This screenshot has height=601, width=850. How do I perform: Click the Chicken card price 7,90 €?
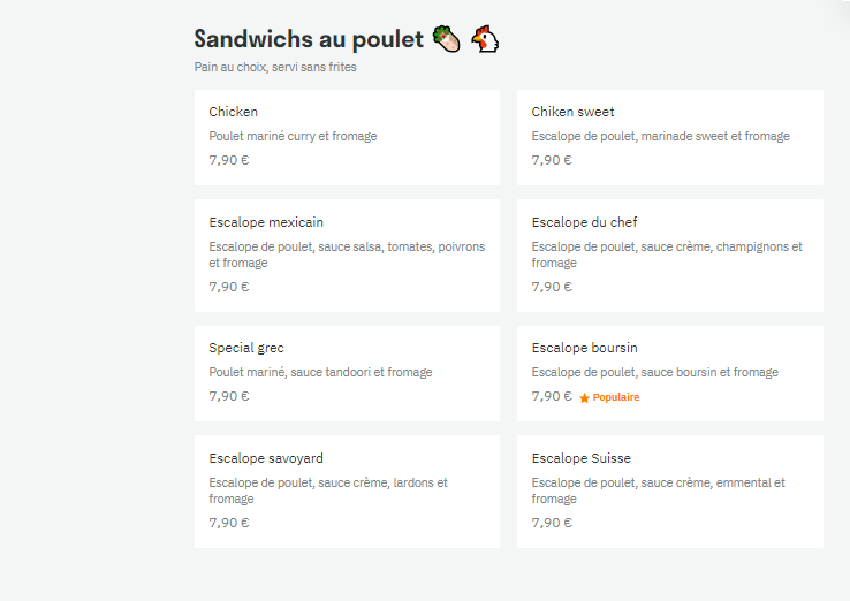(229, 160)
